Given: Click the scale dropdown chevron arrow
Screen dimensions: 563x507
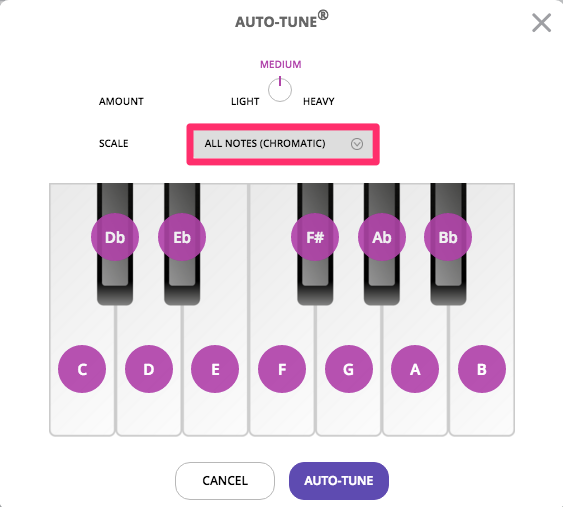Looking at the screenshot, I should pyautogui.click(x=357, y=144).
